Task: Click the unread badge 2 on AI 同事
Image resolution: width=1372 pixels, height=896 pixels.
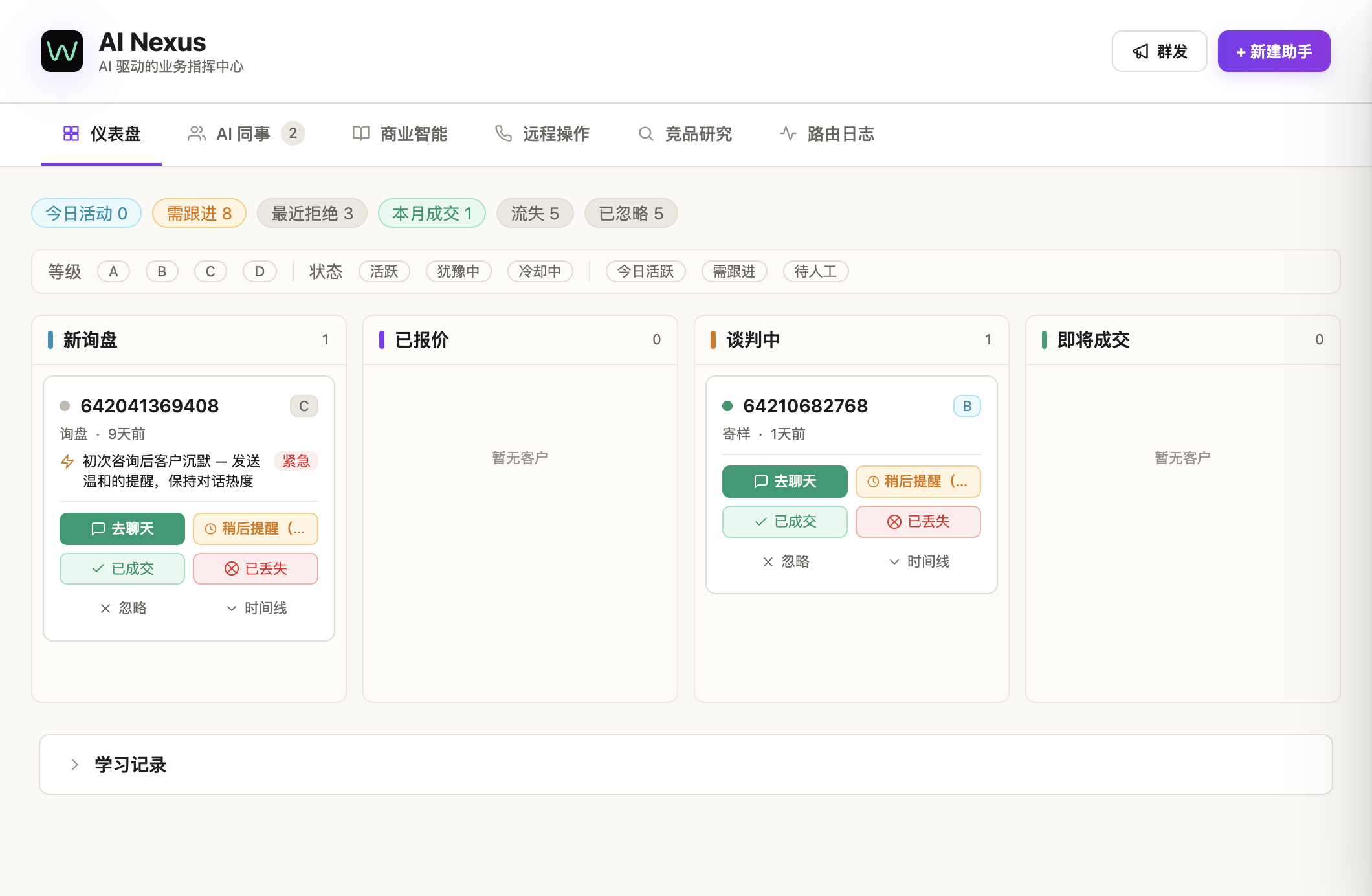Action: pos(293,133)
